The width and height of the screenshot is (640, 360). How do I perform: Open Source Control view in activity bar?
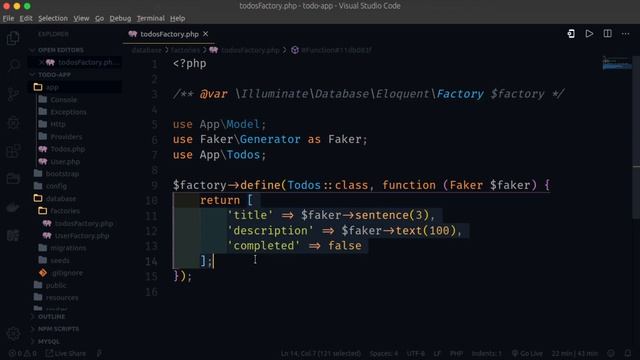pyautogui.click(x=13, y=95)
